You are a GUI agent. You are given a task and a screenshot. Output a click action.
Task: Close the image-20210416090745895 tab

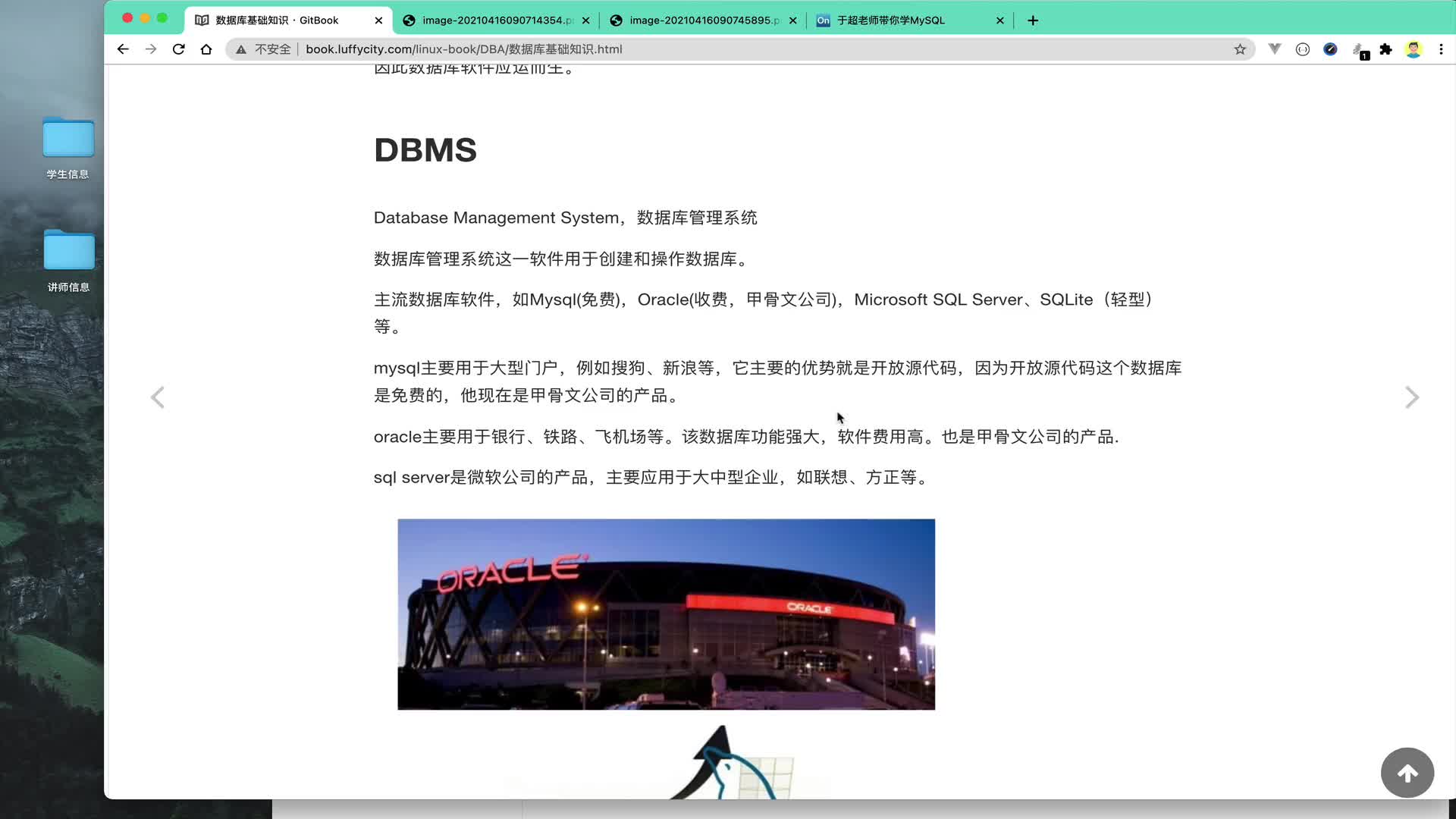(792, 20)
